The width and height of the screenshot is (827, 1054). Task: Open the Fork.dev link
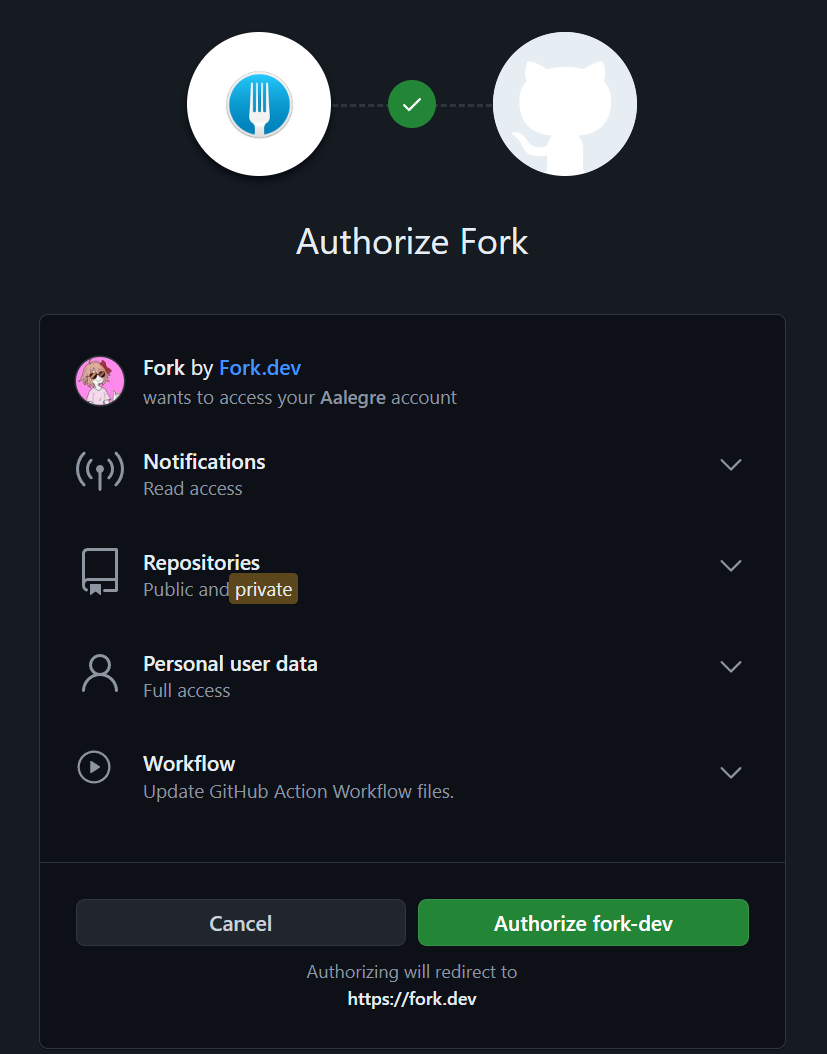click(x=259, y=367)
